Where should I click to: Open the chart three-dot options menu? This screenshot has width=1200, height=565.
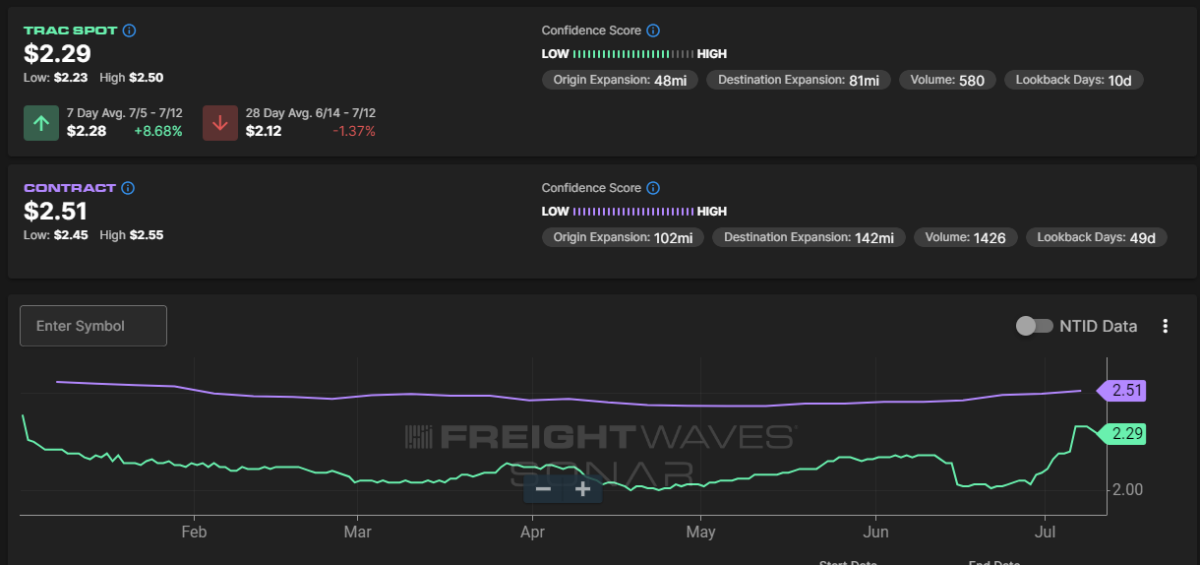click(1165, 326)
